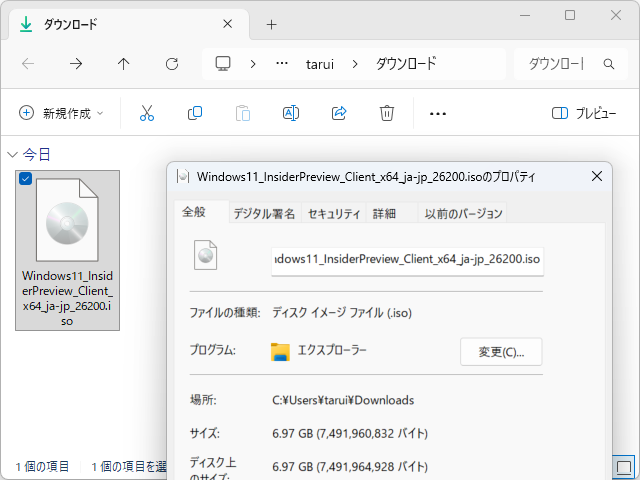
Task: Click the paste clipboard icon
Action: point(243,113)
